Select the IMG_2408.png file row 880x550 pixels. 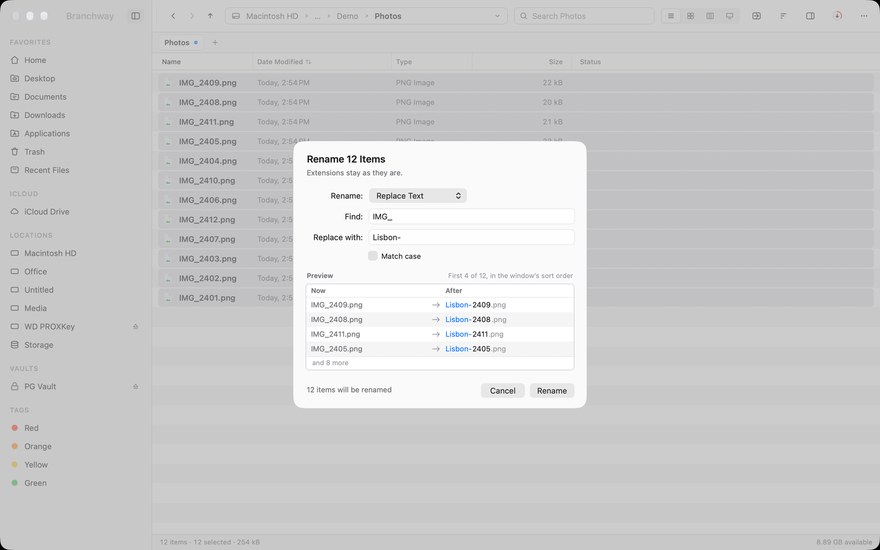point(516,102)
